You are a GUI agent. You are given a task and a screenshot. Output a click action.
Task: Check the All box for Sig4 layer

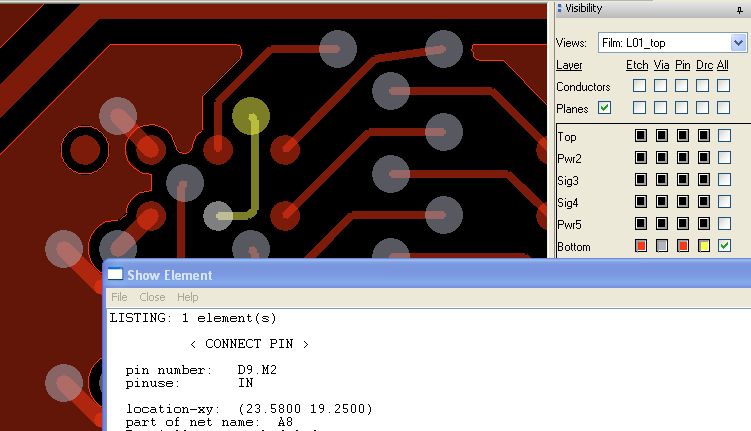(x=725, y=202)
